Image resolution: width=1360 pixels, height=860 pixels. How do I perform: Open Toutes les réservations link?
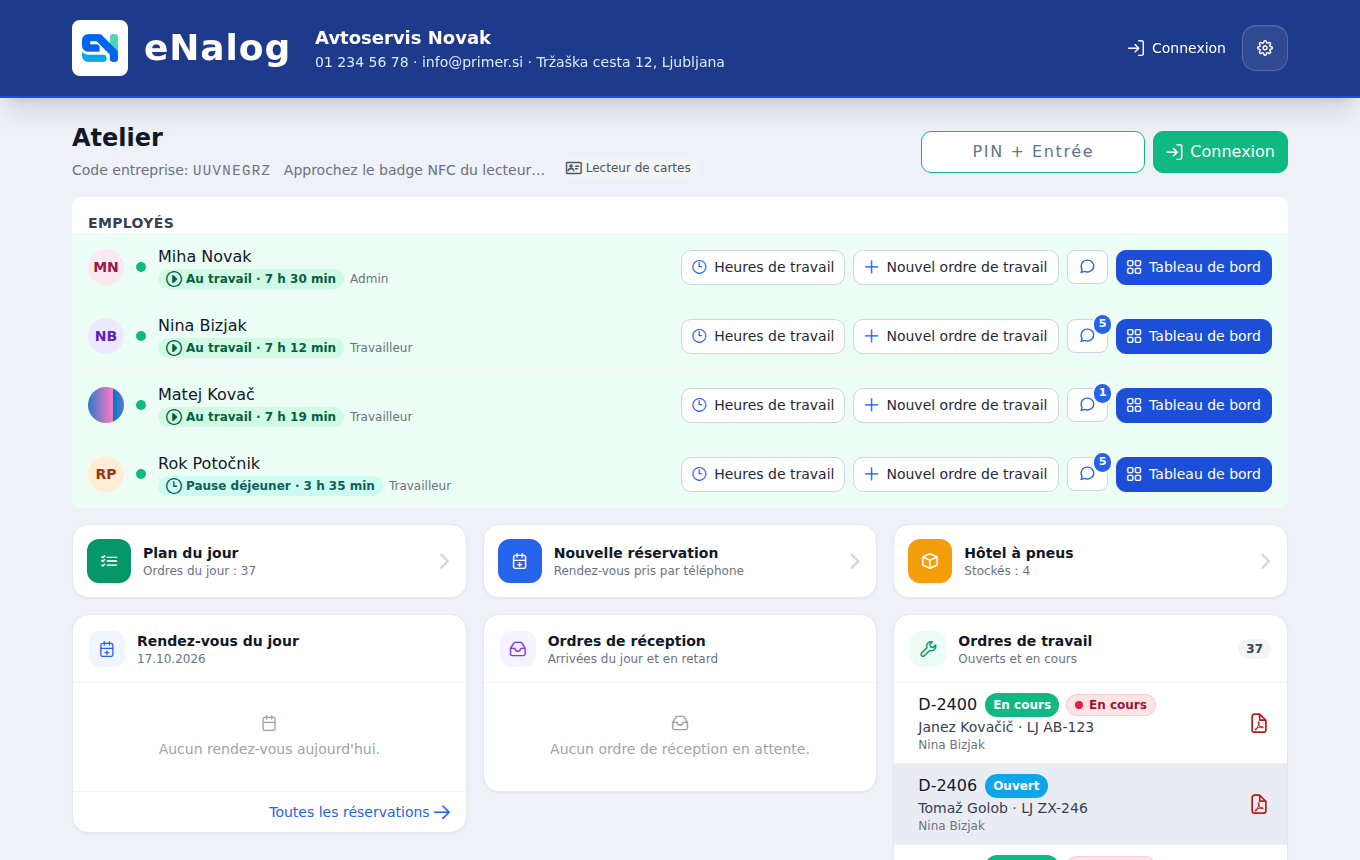click(x=360, y=812)
